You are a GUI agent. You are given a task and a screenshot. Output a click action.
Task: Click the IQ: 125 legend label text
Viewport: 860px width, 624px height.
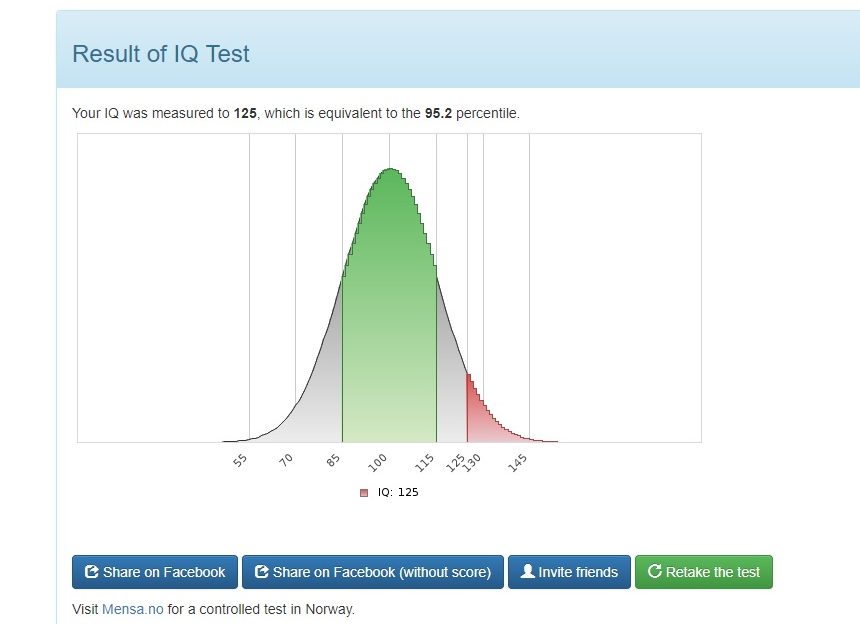click(x=398, y=492)
